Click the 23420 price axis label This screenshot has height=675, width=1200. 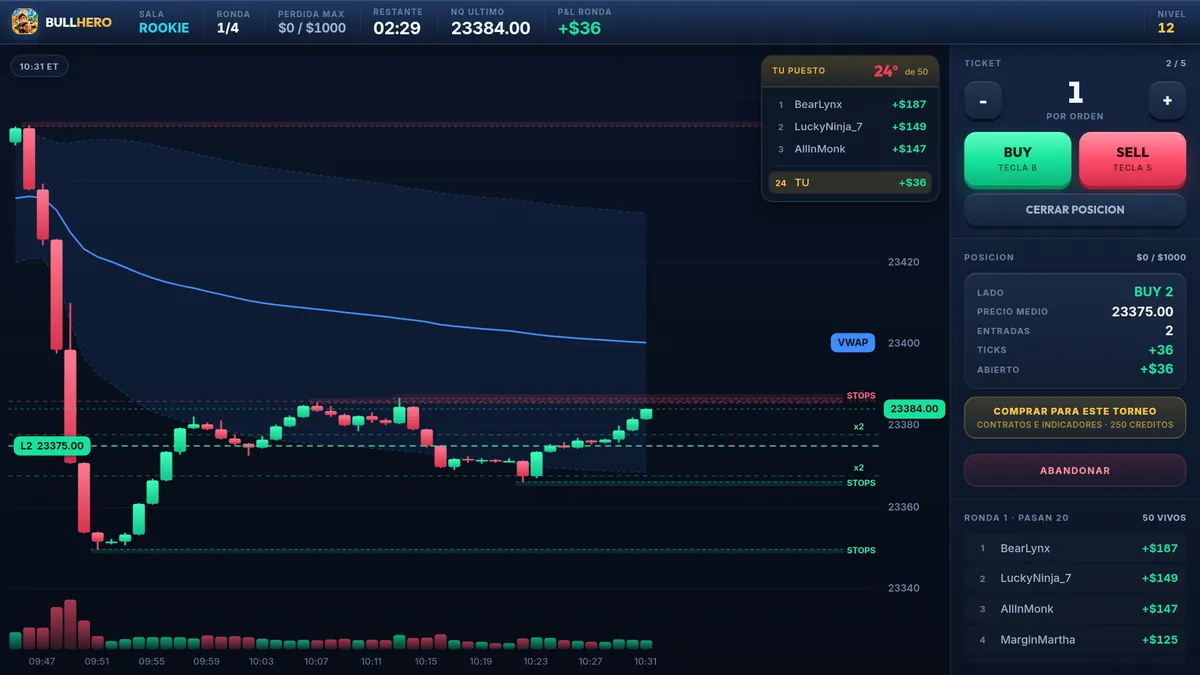click(x=903, y=262)
